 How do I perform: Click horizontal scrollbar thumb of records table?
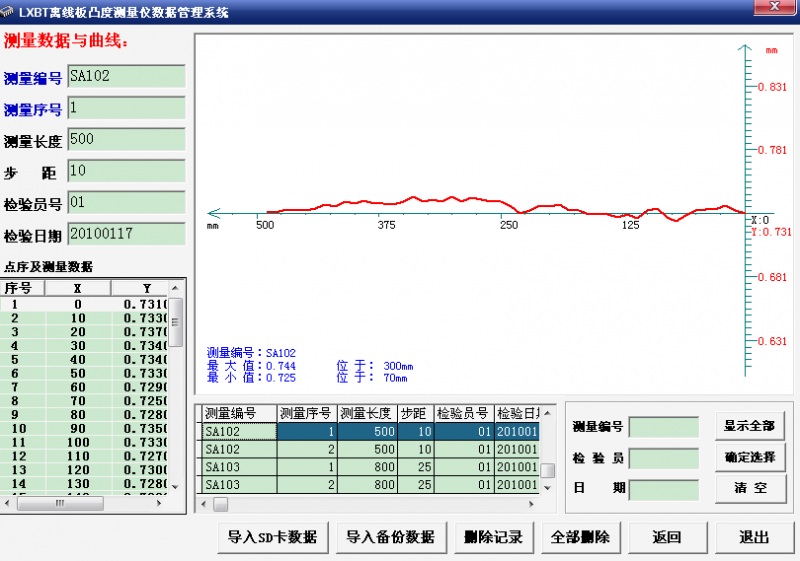click(221, 504)
